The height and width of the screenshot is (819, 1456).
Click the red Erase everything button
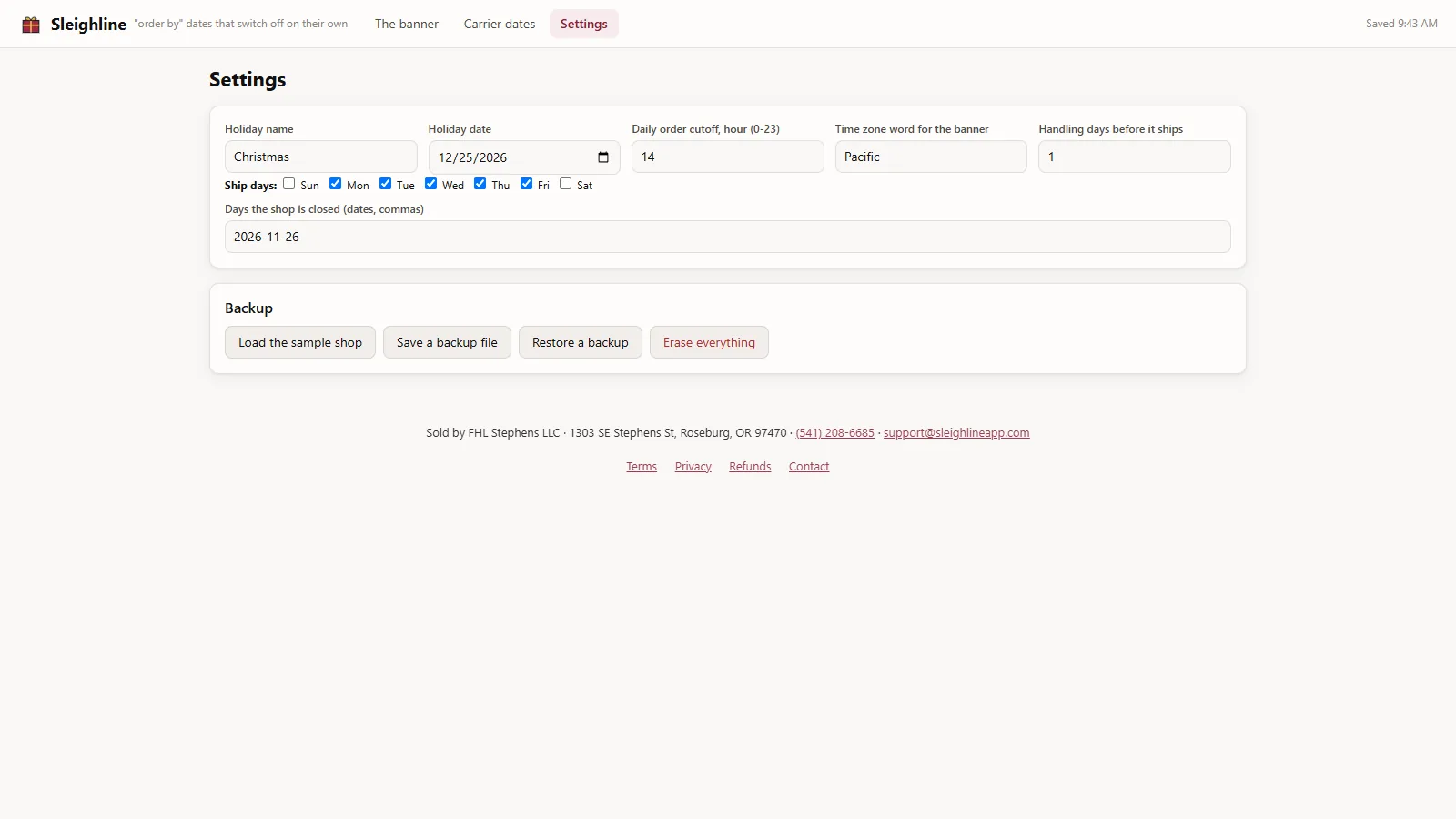pos(709,342)
